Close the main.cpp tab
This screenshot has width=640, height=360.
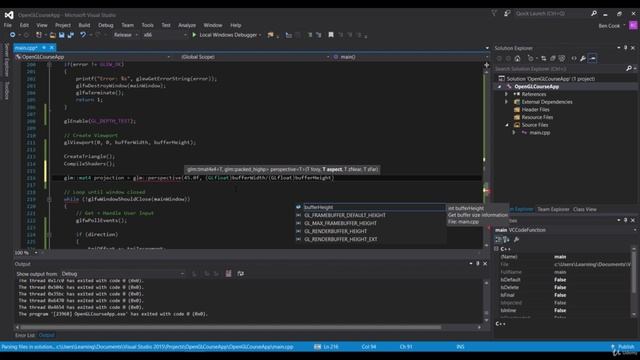point(52,48)
